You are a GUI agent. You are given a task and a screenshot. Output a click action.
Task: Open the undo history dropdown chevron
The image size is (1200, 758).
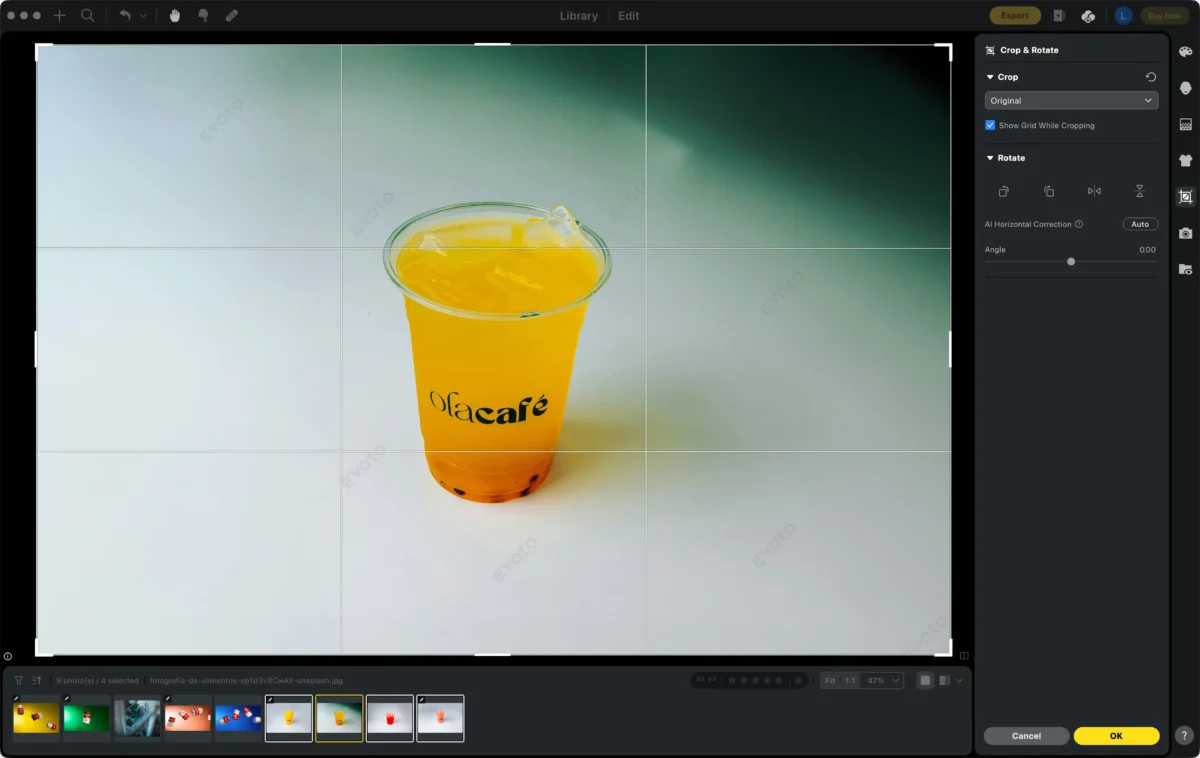[143, 16]
